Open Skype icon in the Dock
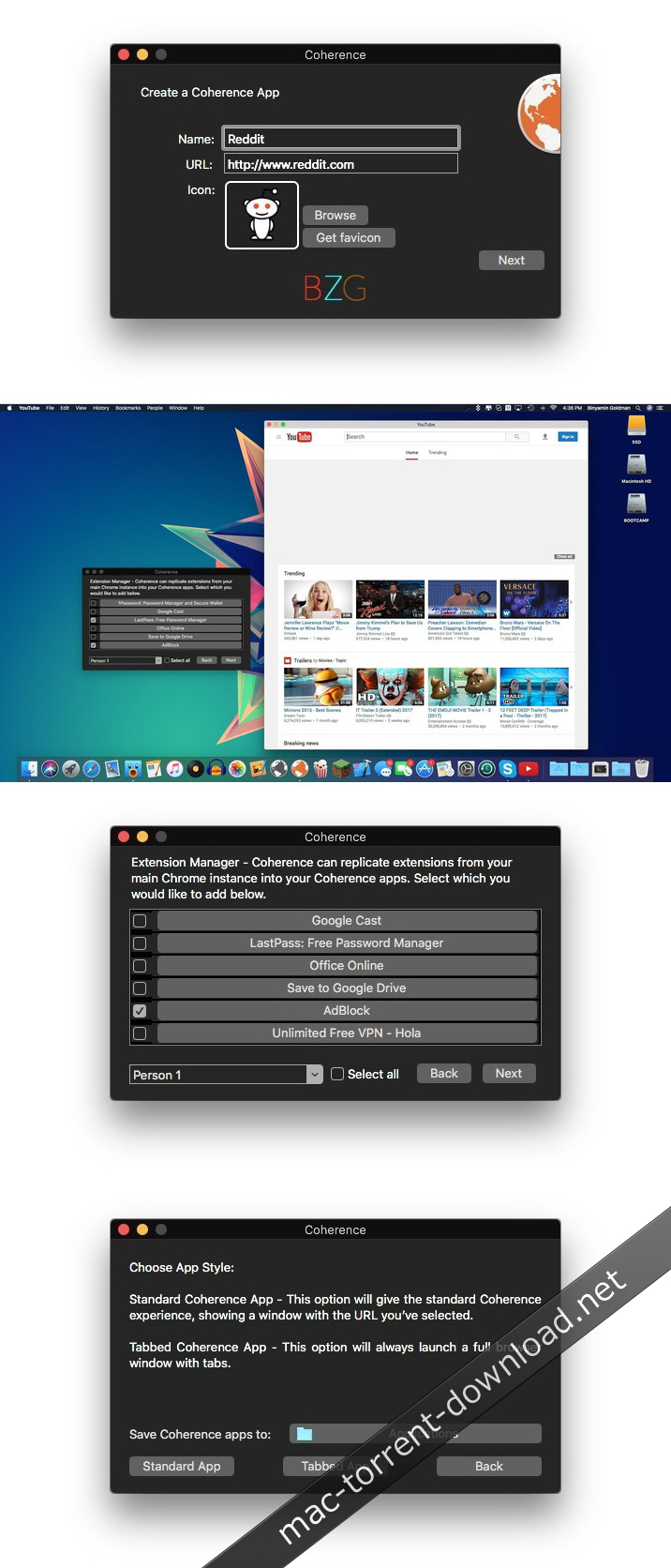This screenshot has width=671, height=1568. click(x=507, y=768)
